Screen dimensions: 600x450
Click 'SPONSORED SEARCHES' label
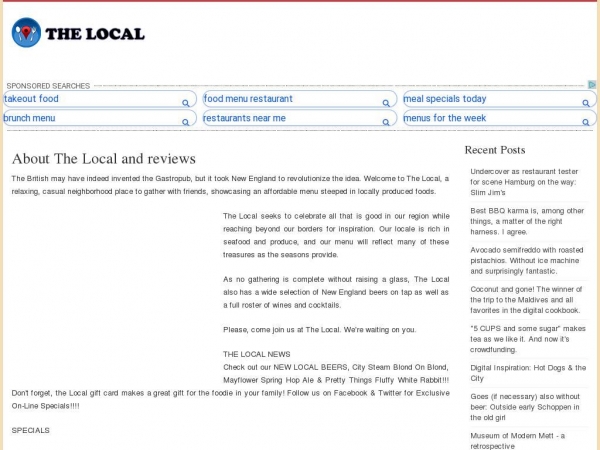point(48,86)
